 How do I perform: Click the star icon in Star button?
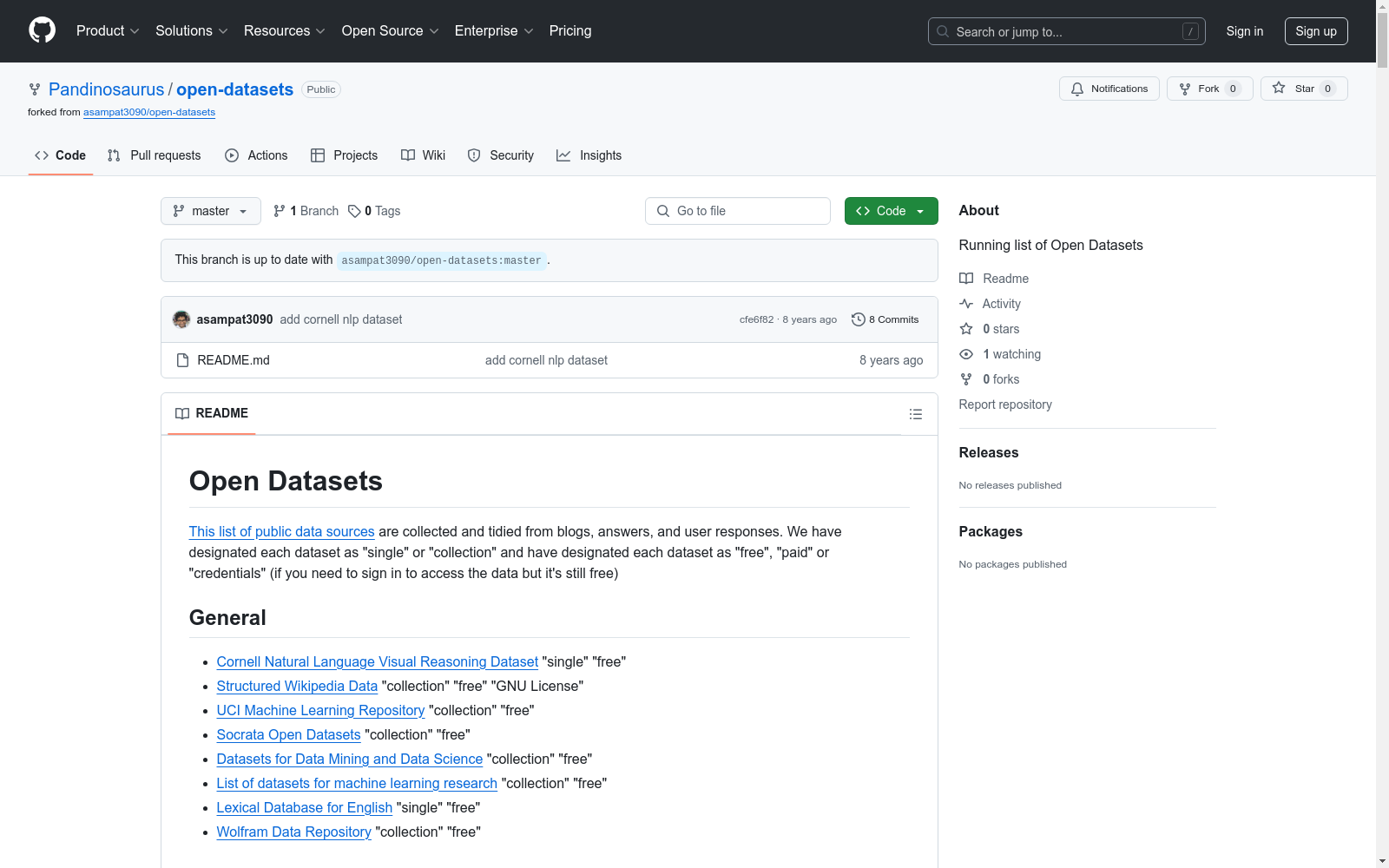1279,89
